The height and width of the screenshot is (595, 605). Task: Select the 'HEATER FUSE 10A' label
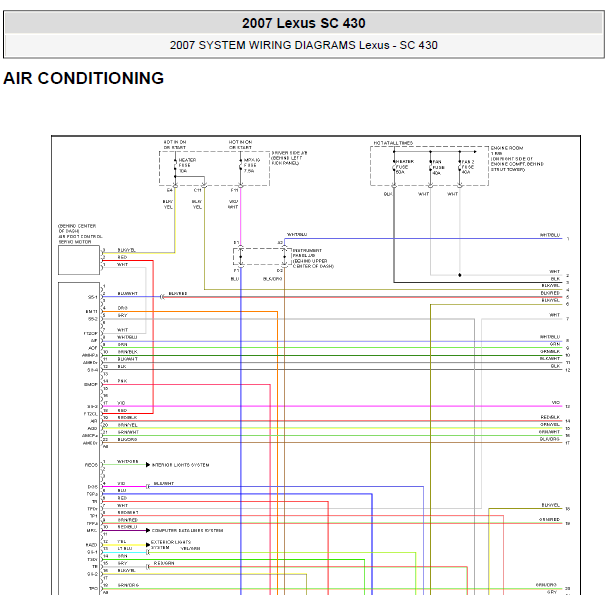pos(187,165)
